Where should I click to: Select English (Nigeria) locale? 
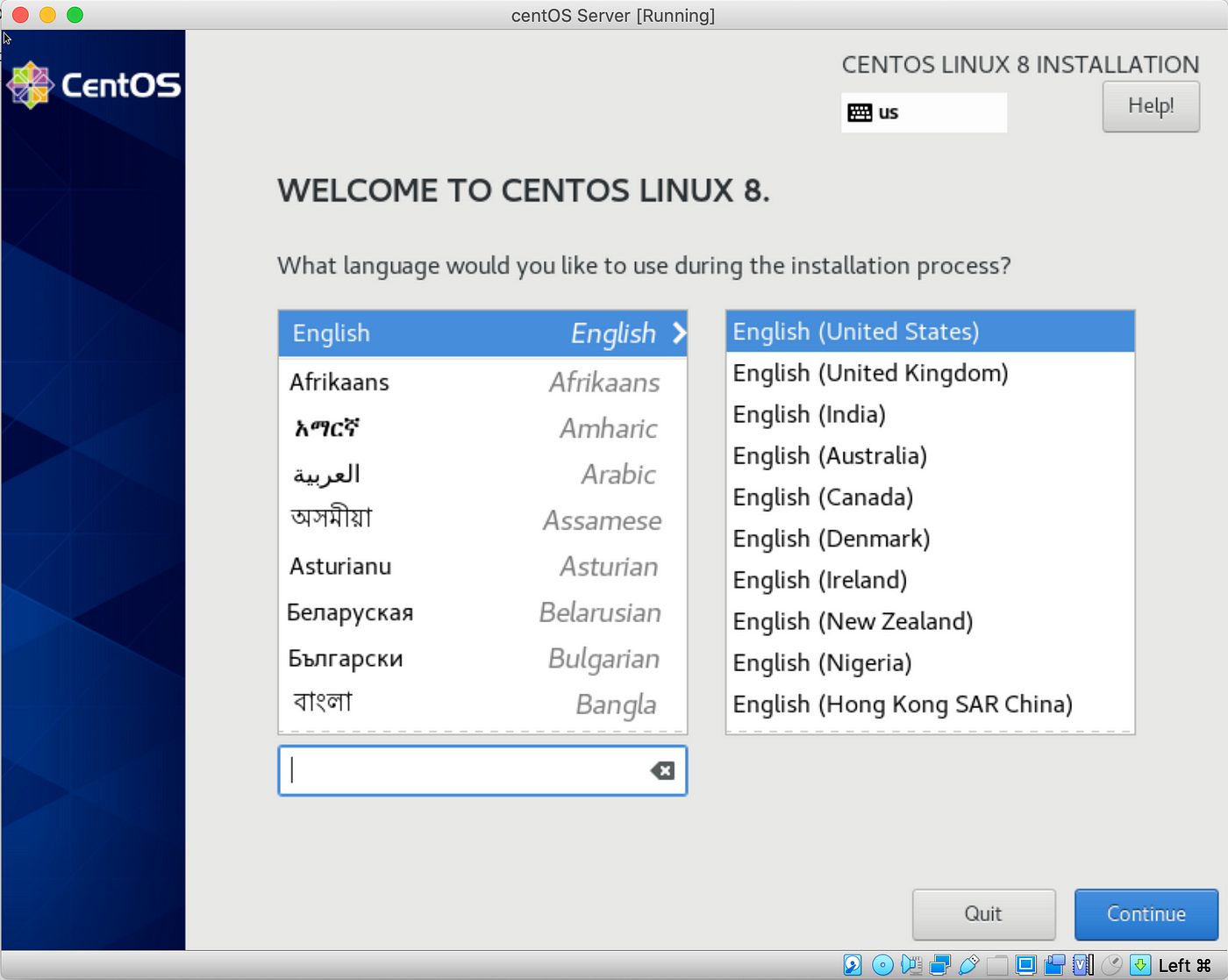click(x=930, y=662)
